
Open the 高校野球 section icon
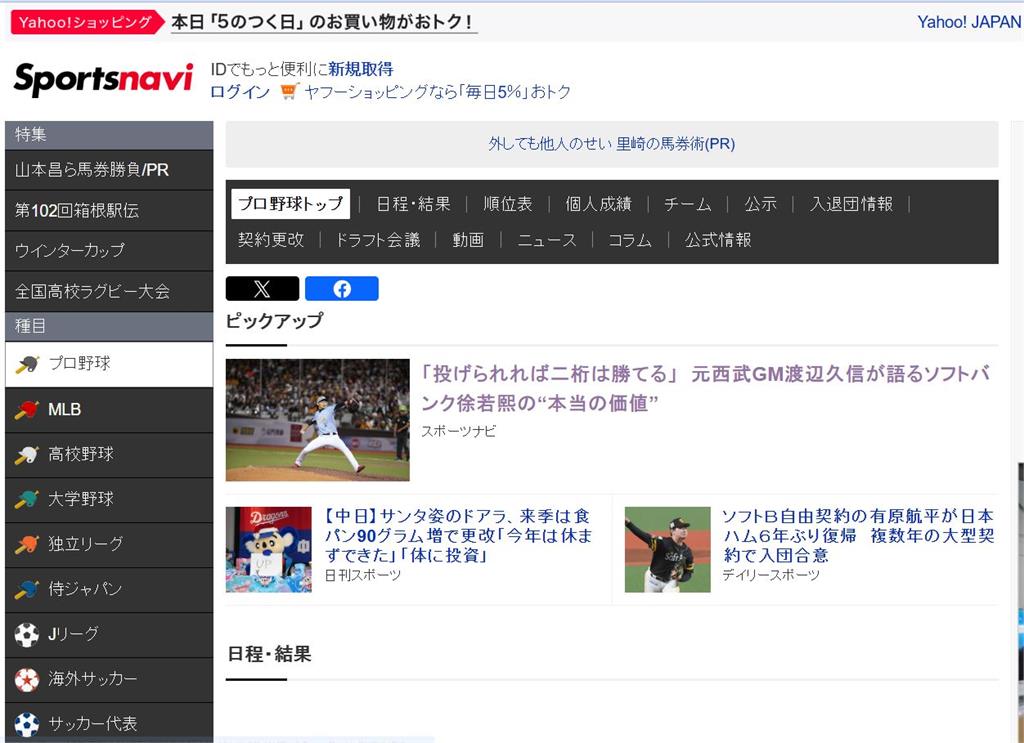[x=28, y=455]
